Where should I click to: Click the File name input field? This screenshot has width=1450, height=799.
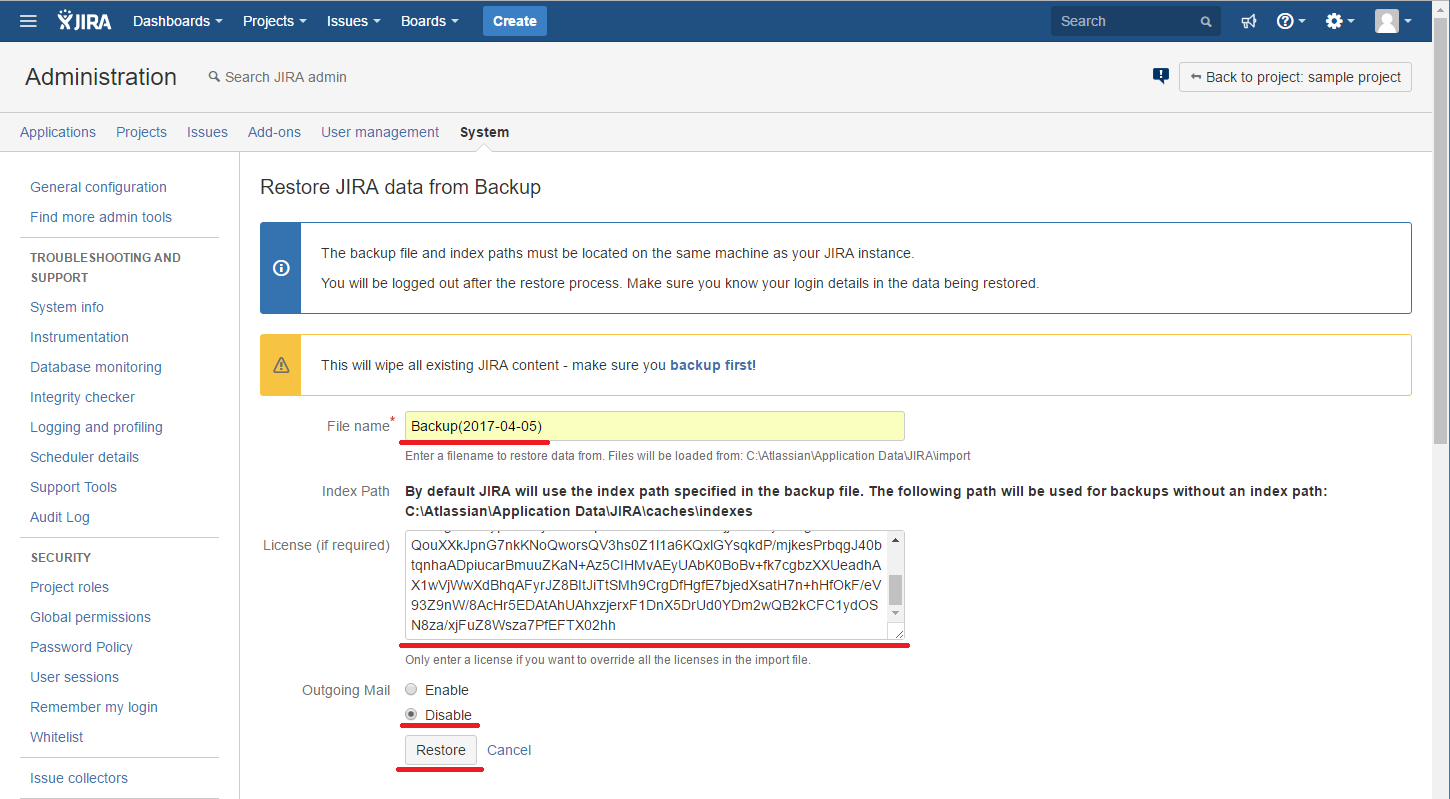coord(655,426)
